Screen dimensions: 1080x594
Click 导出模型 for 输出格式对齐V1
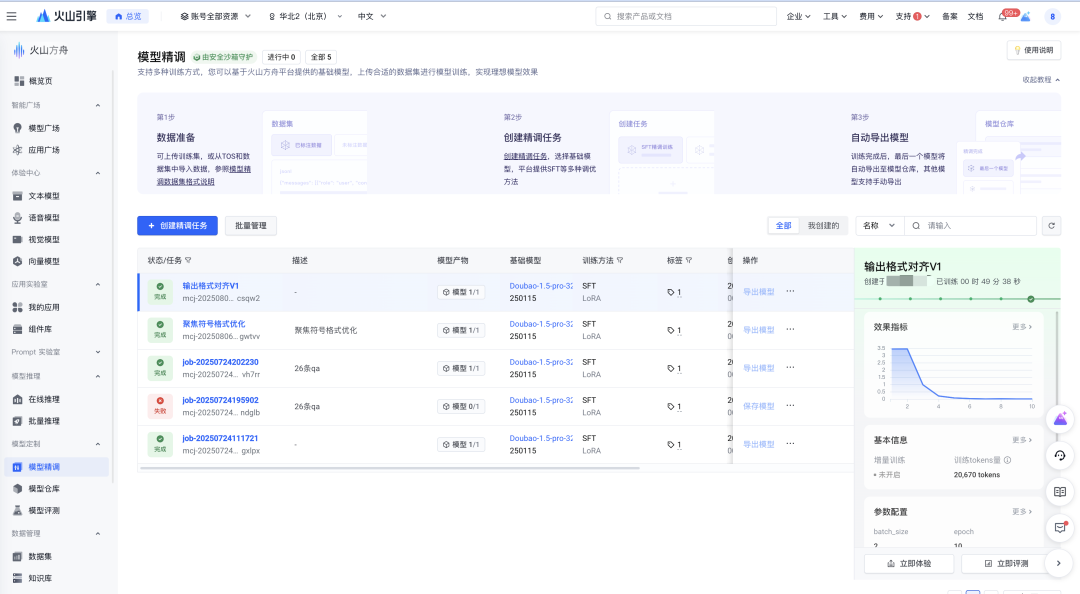tap(758, 292)
